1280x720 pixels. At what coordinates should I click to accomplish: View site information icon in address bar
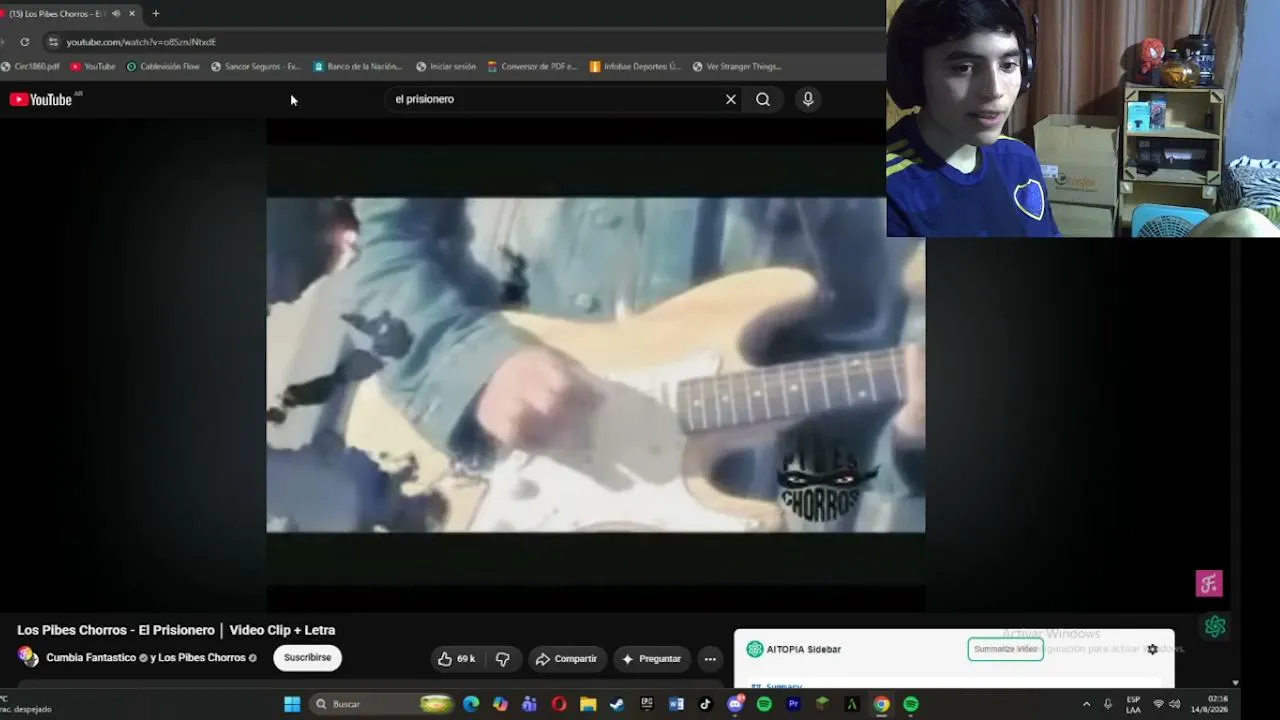pyautogui.click(x=53, y=42)
